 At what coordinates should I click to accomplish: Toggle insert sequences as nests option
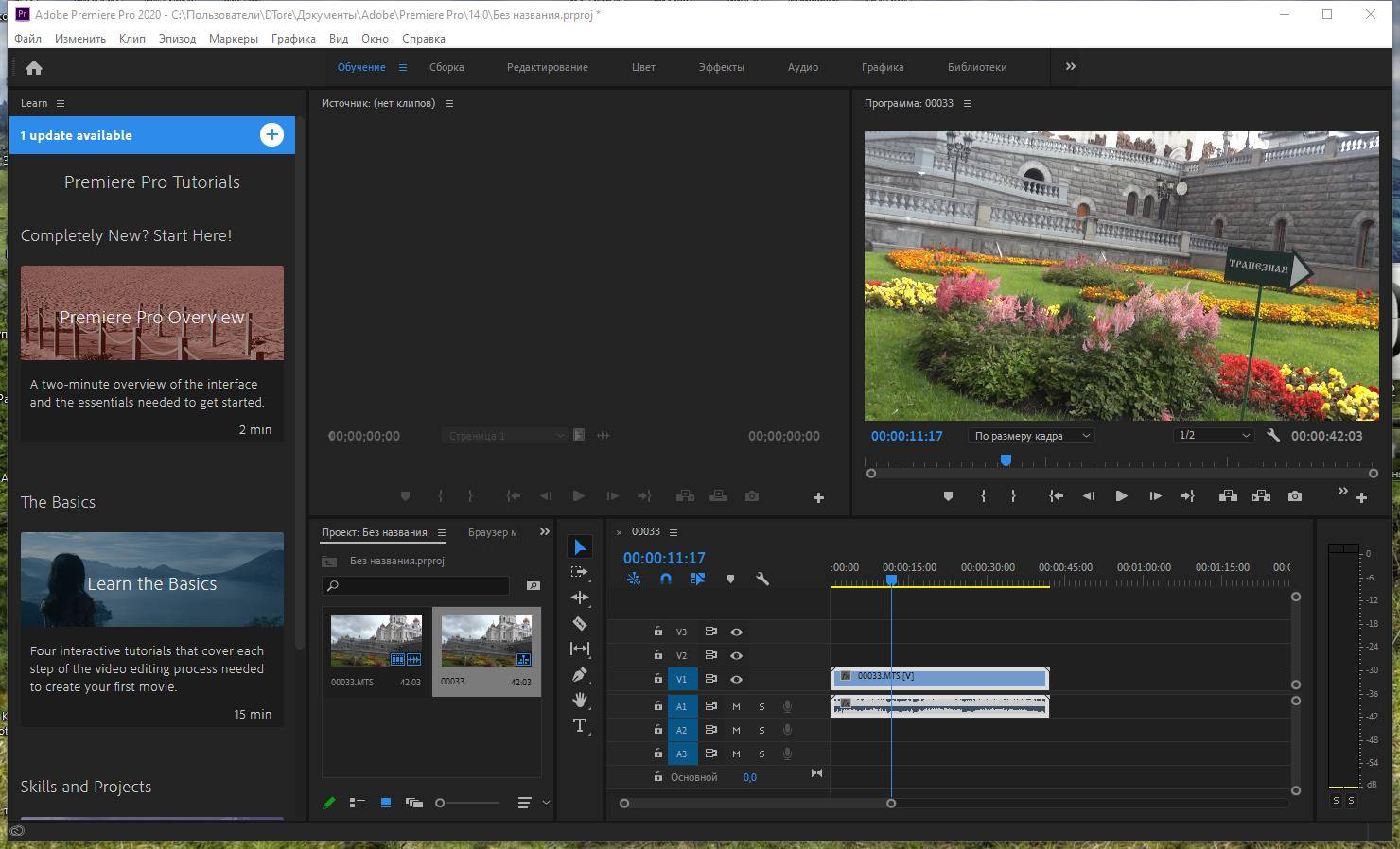[x=634, y=579]
